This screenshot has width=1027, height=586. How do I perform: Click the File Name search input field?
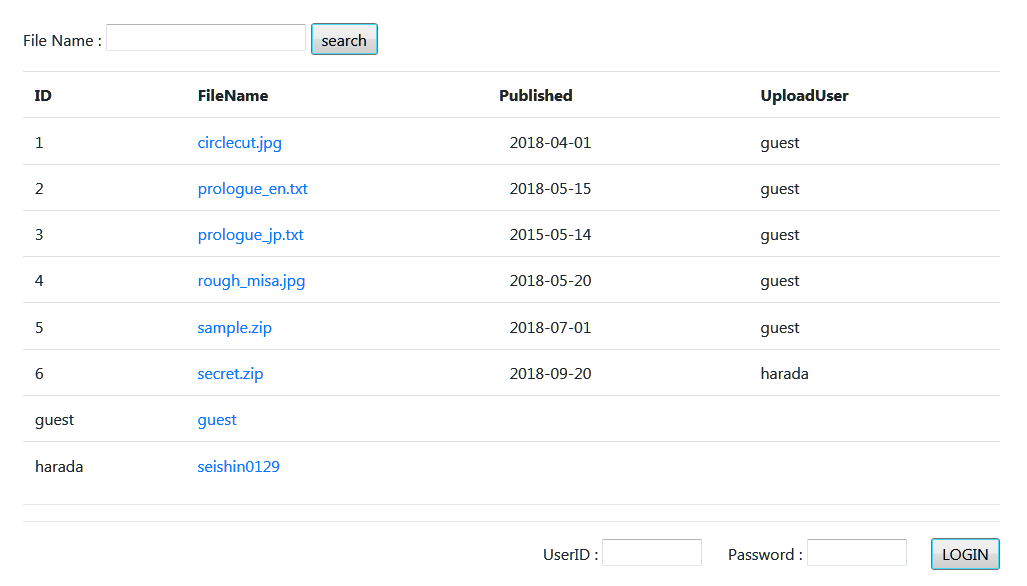coord(206,38)
